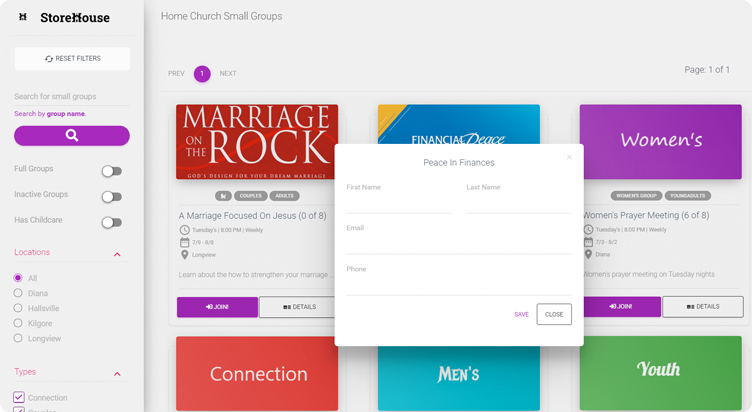
Task: Join the Women's Prayer Meeting group
Action: pyautogui.click(x=622, y=306)
